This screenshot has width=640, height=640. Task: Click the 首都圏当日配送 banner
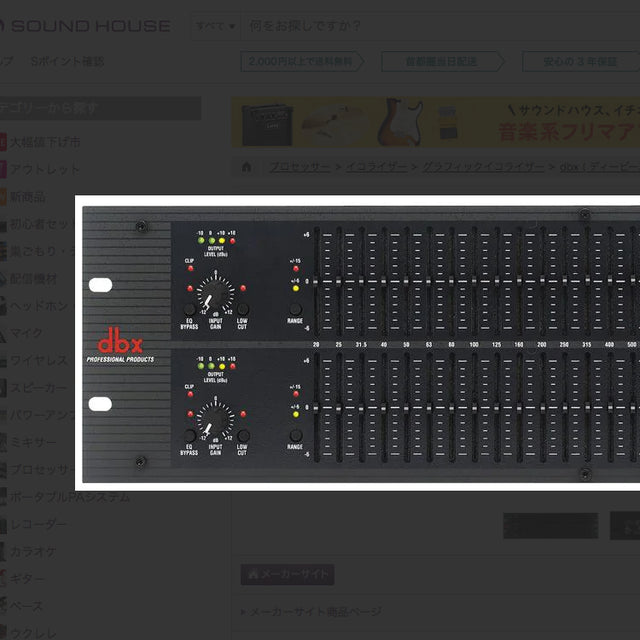tap(443, 62)
